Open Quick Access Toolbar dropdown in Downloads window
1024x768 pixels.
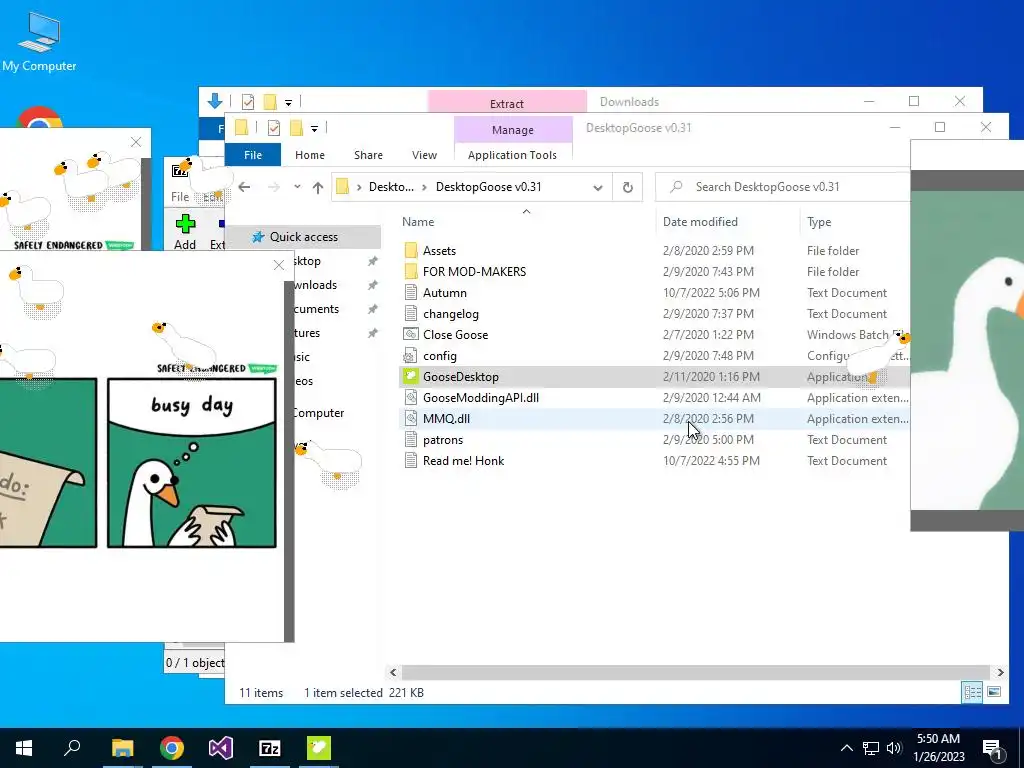pos(288,103)
